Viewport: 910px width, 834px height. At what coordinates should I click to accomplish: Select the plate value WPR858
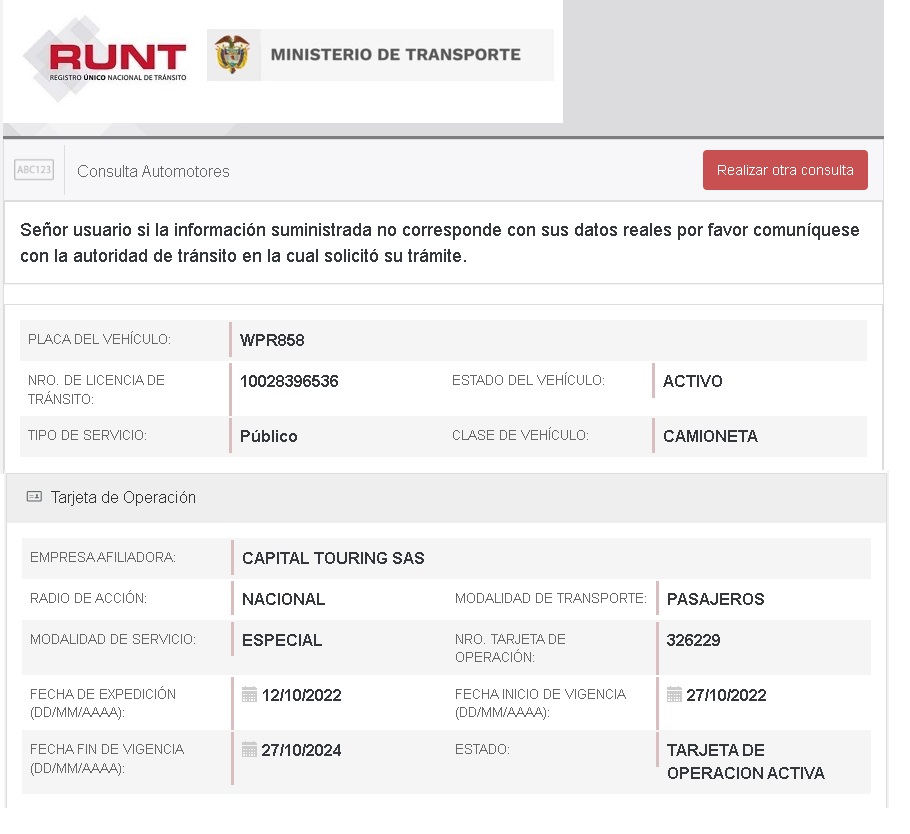272,340
